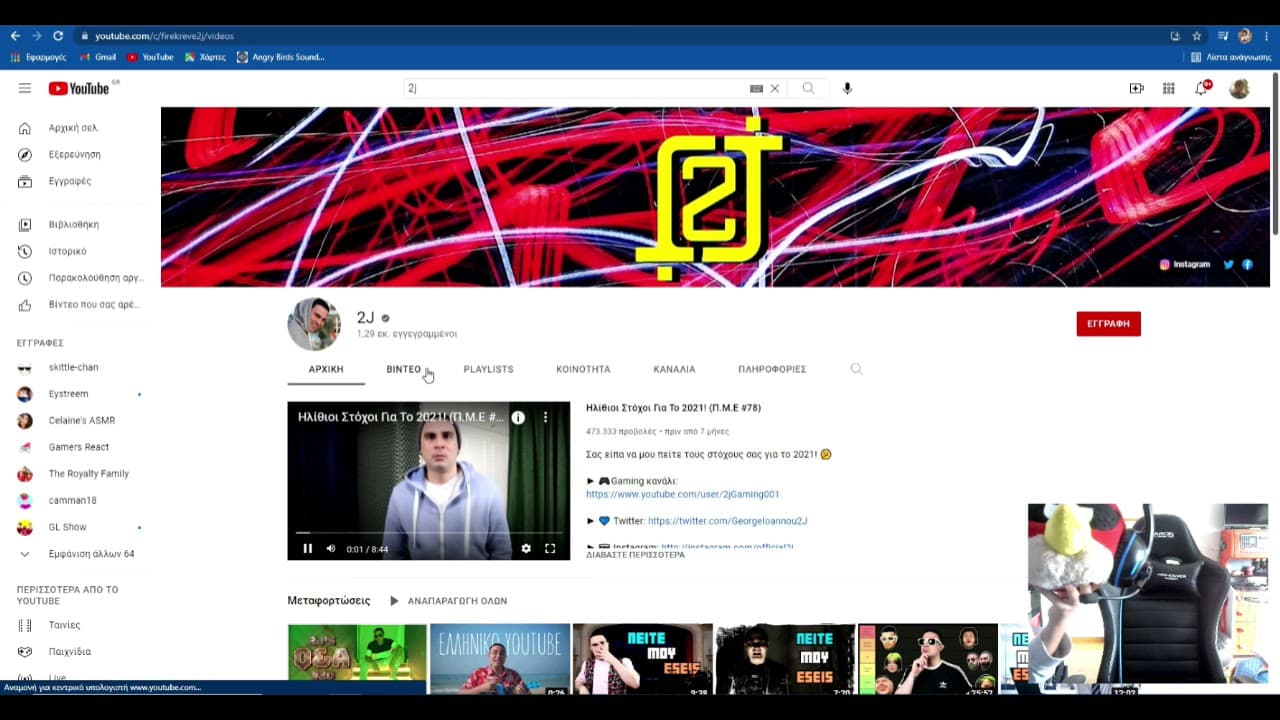Bookmark page with star icon
Screen dimensions: 1280x720
1197,36
